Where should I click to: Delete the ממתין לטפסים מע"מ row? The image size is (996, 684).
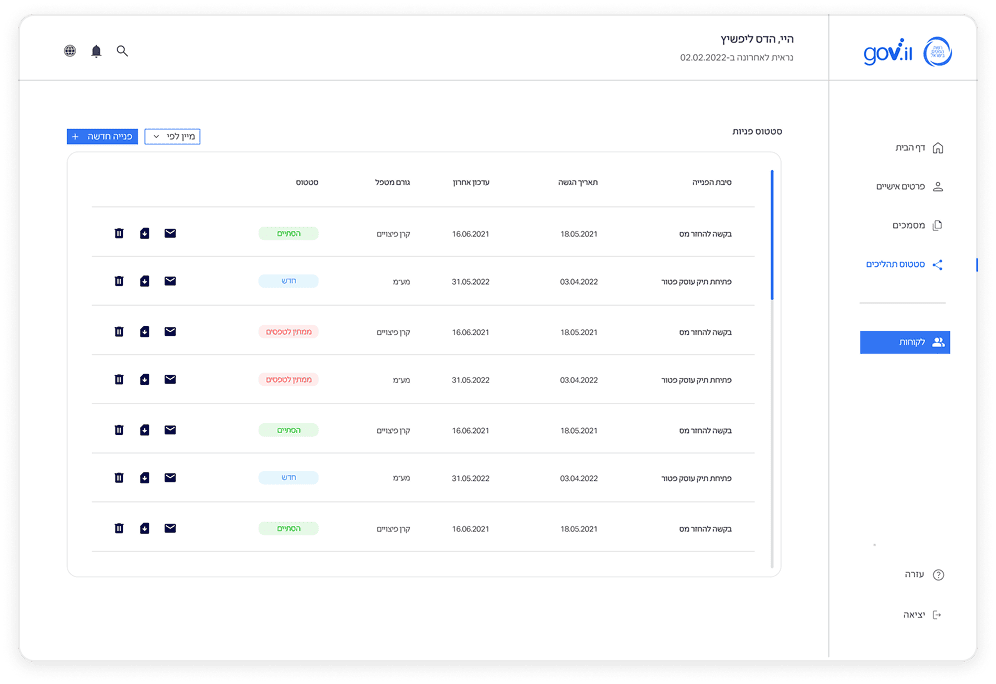point(119,379)
